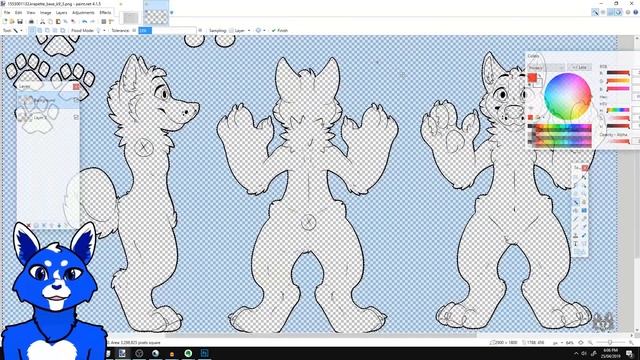Image resolution: width=640 pixels, height=360 pixels.
Task: Select the Eraser tool
Action: tap(584, 219)
